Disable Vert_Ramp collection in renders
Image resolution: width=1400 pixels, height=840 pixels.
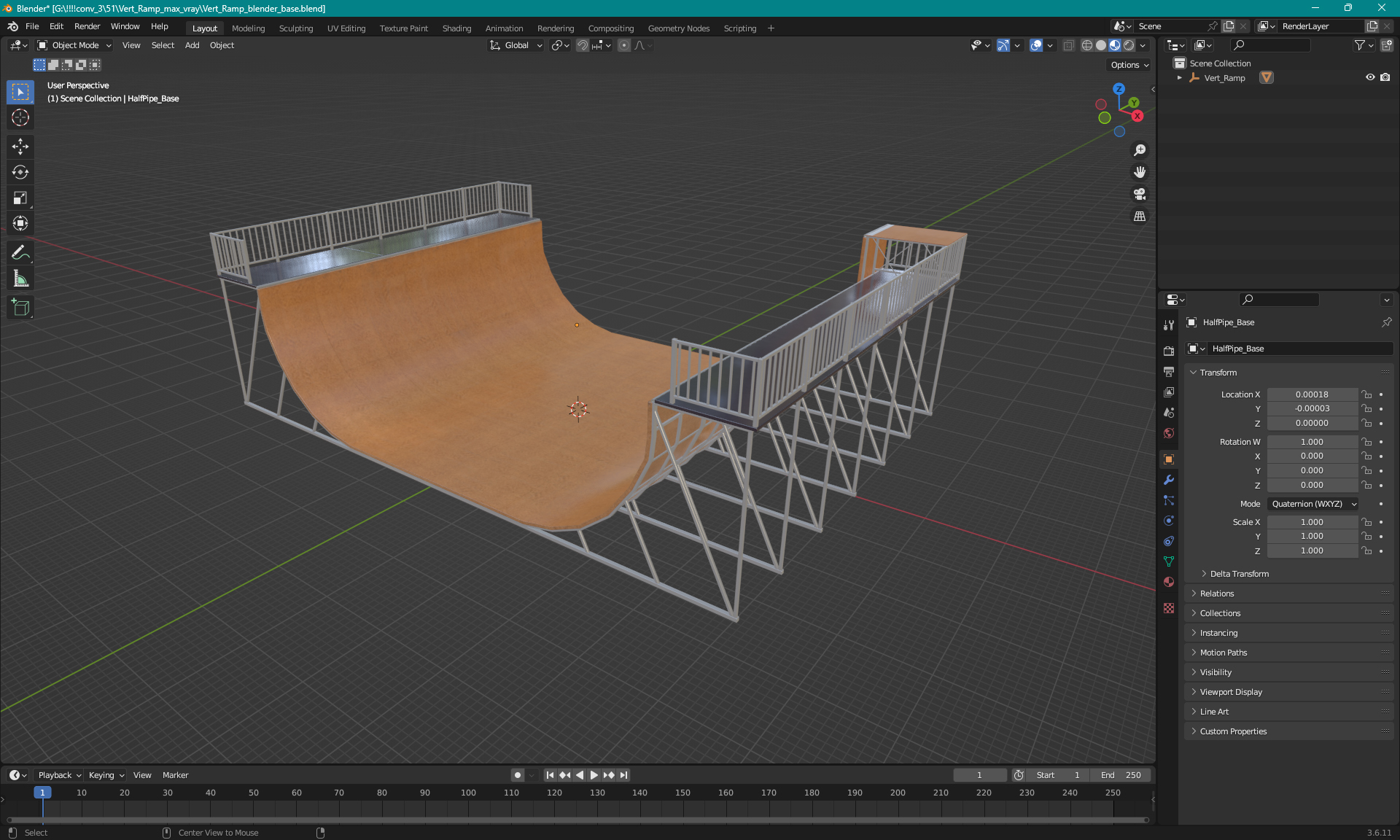[1385, 77]
